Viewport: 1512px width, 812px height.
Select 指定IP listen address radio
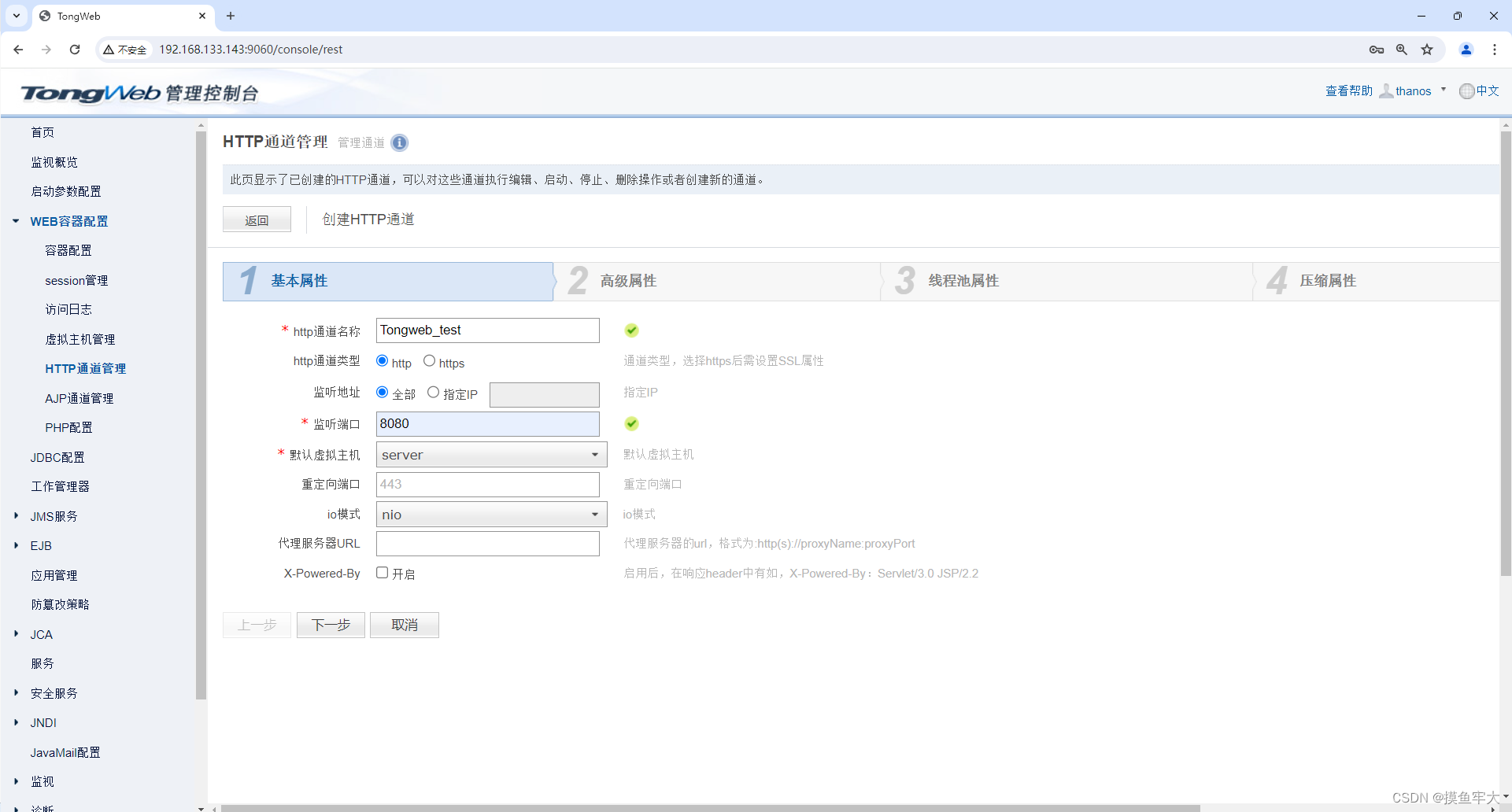(x=433, y=392)
